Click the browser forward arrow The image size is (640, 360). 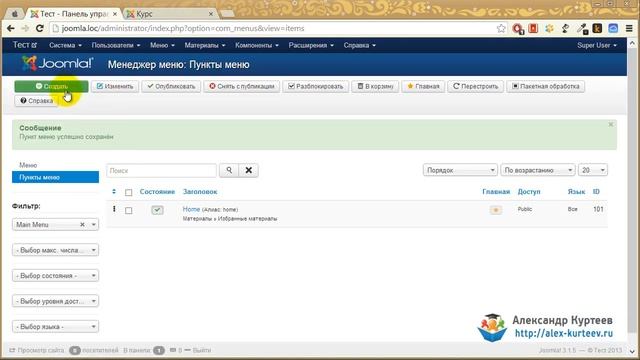click(x=25, y=29)
